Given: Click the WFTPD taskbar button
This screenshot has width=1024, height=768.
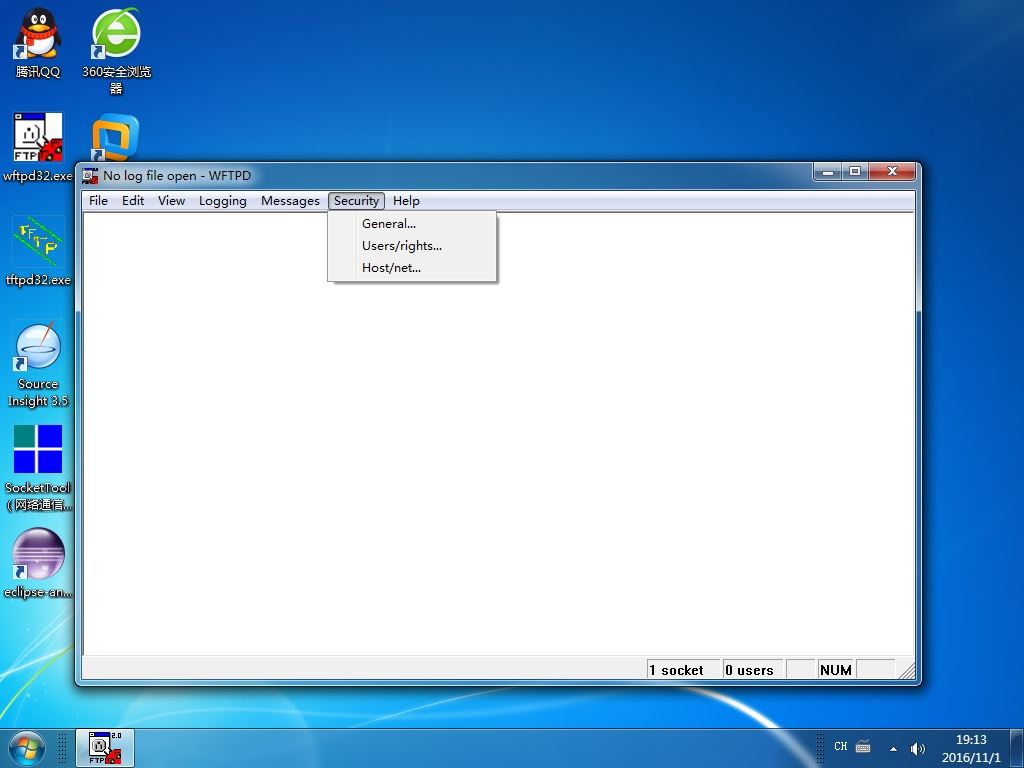Looking at the screenshot, I should [105, 748].
